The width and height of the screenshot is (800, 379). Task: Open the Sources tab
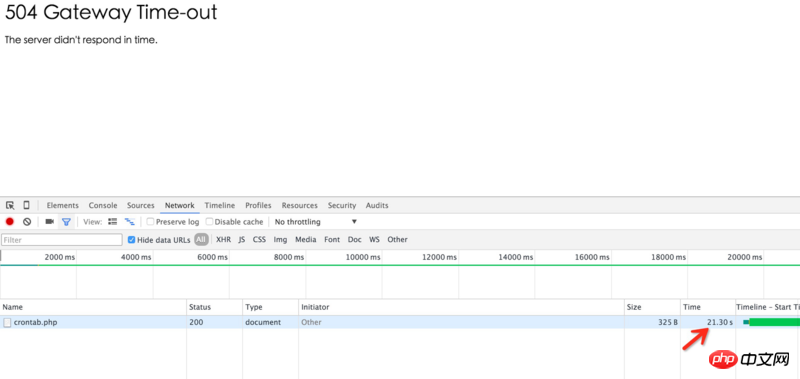coord(141,206)
